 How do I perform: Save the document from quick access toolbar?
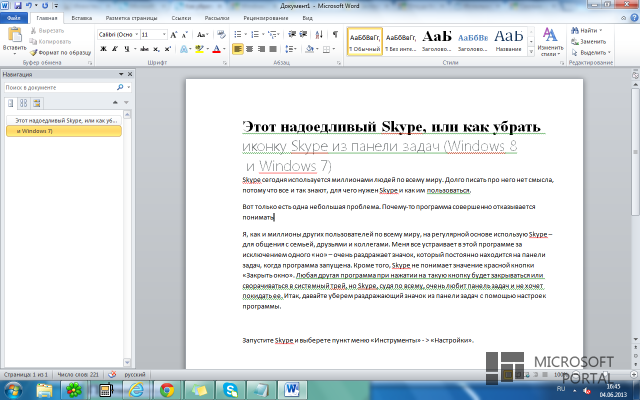tap(18, 6)
